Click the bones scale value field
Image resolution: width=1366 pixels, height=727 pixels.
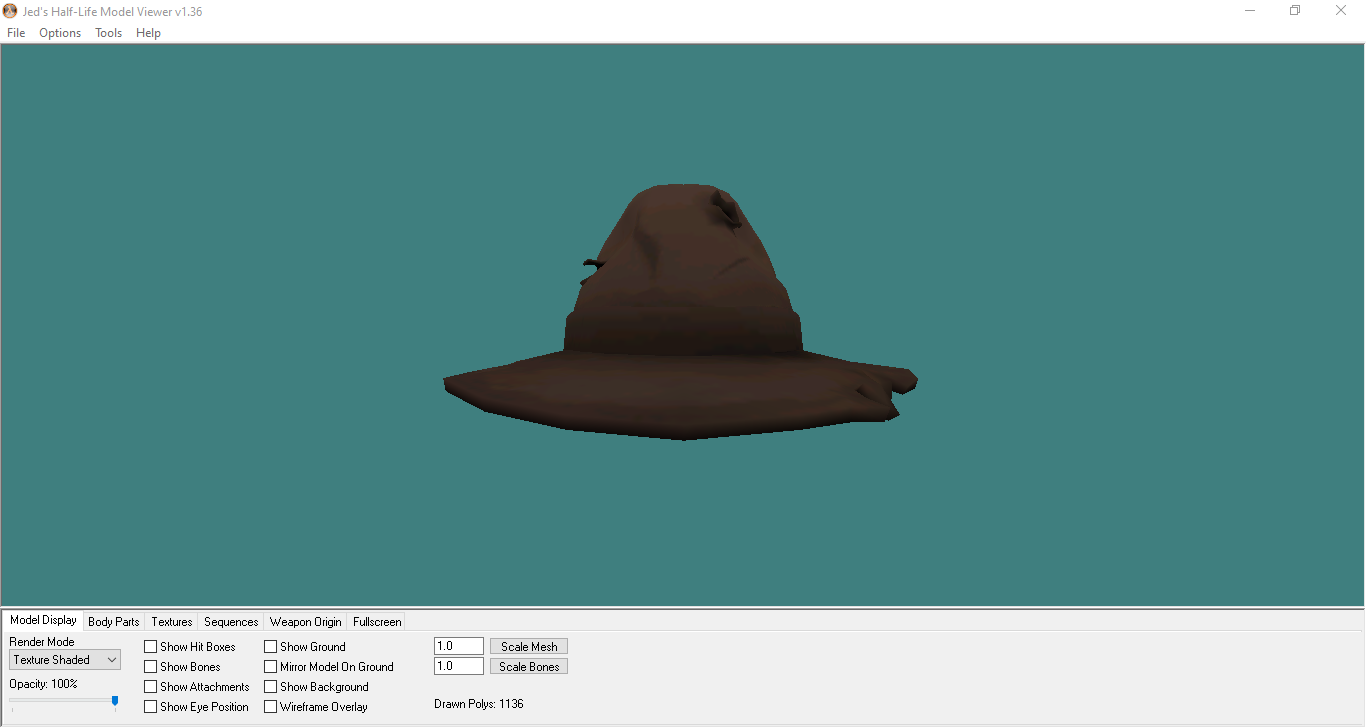459,667
